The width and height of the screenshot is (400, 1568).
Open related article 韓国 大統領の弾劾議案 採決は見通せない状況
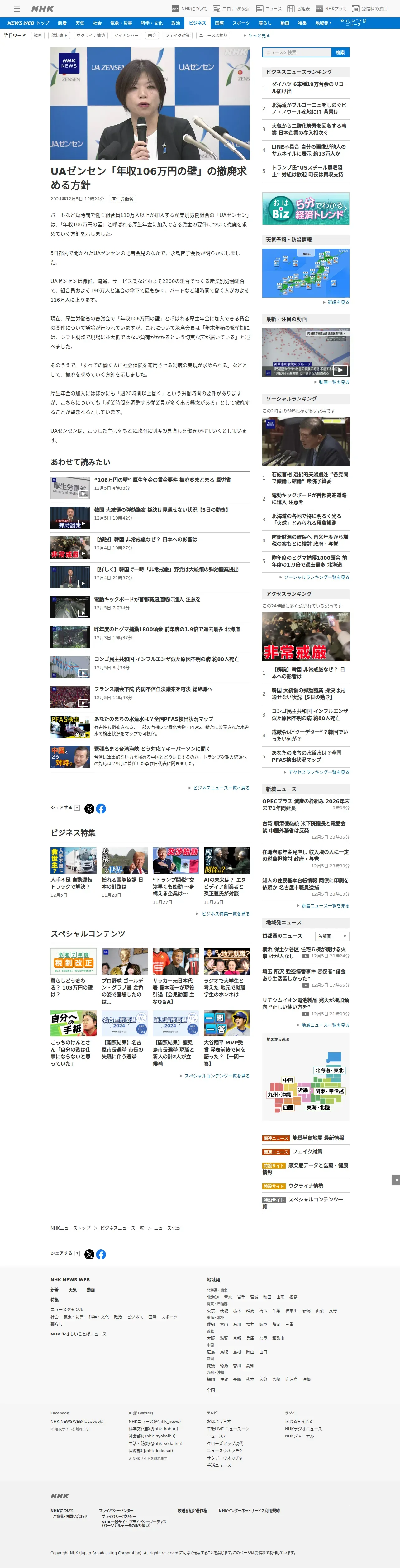tap(161, 510)
